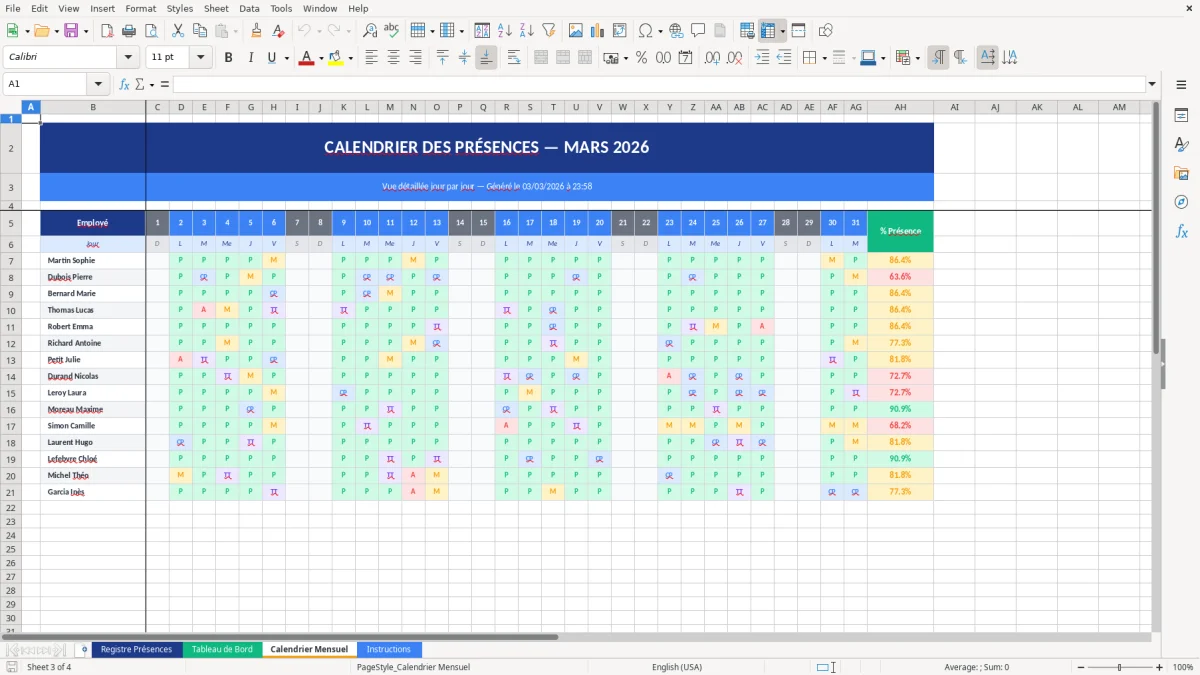This screenshot has width=1200, height=675.
Task: Click the 100% zoom level in status bar
Action: 1183,667
